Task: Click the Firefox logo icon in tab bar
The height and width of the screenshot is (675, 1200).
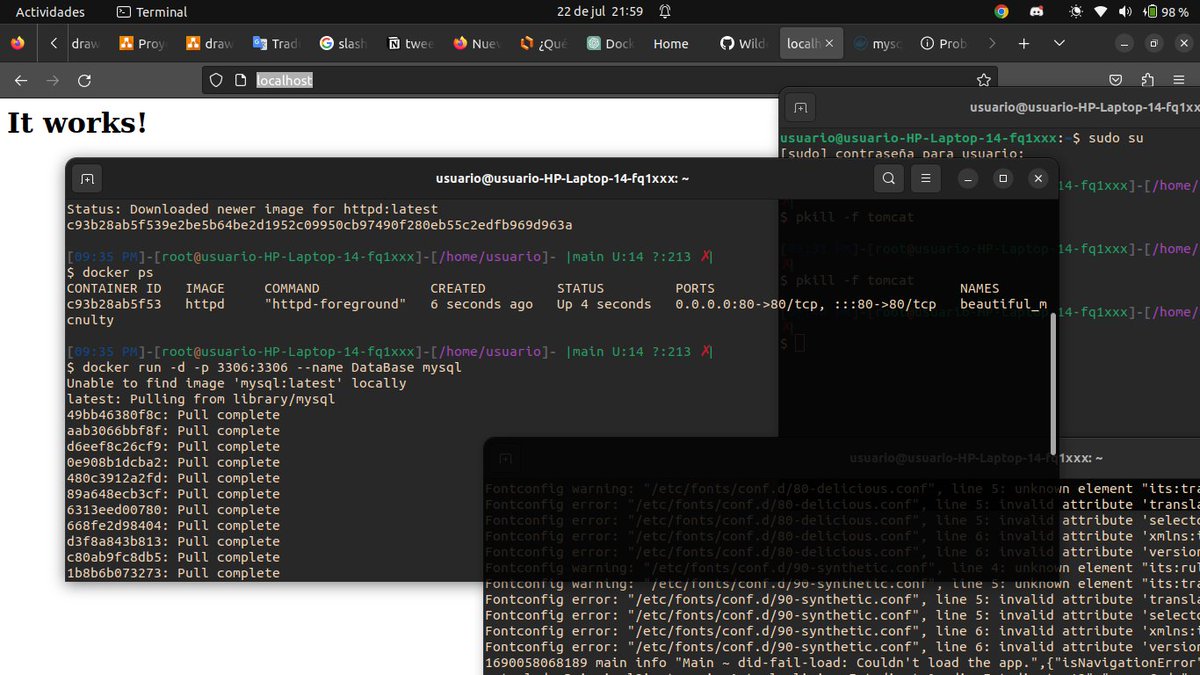Action: tap(17, 43)
